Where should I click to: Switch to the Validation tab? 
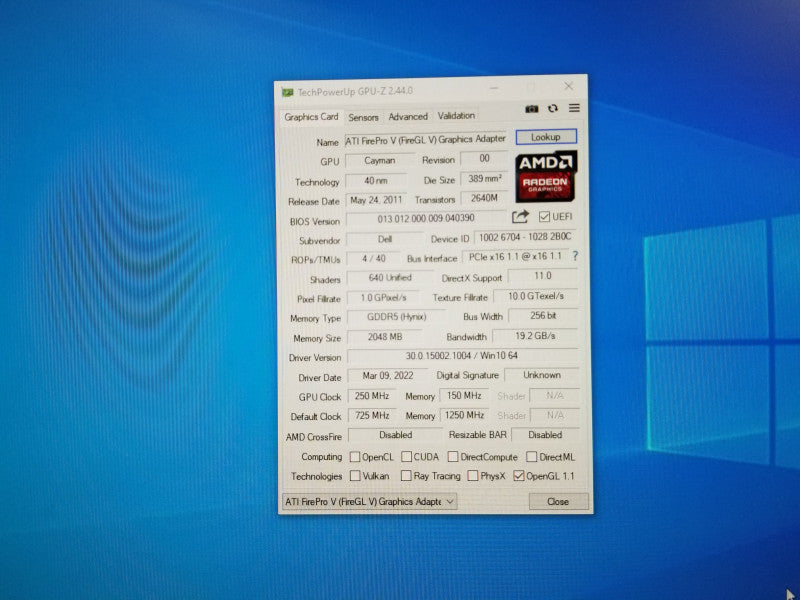point(456,116)
